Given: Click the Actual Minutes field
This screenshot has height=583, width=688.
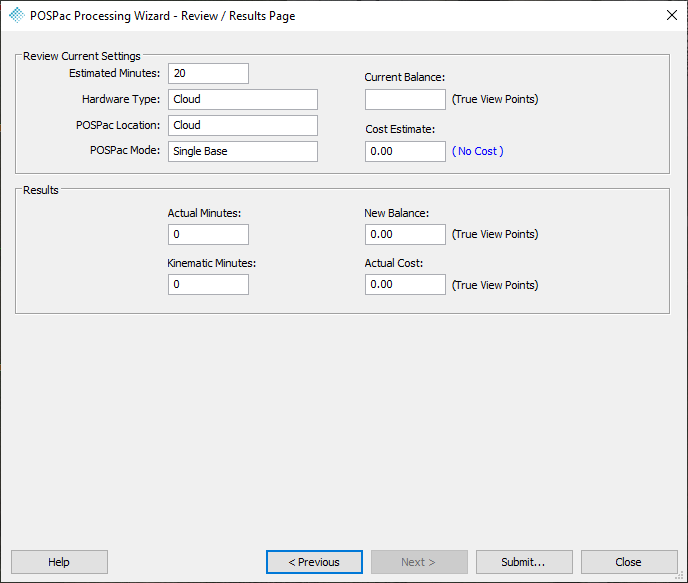Looking at the screenshot, I should tap(208, 235).
